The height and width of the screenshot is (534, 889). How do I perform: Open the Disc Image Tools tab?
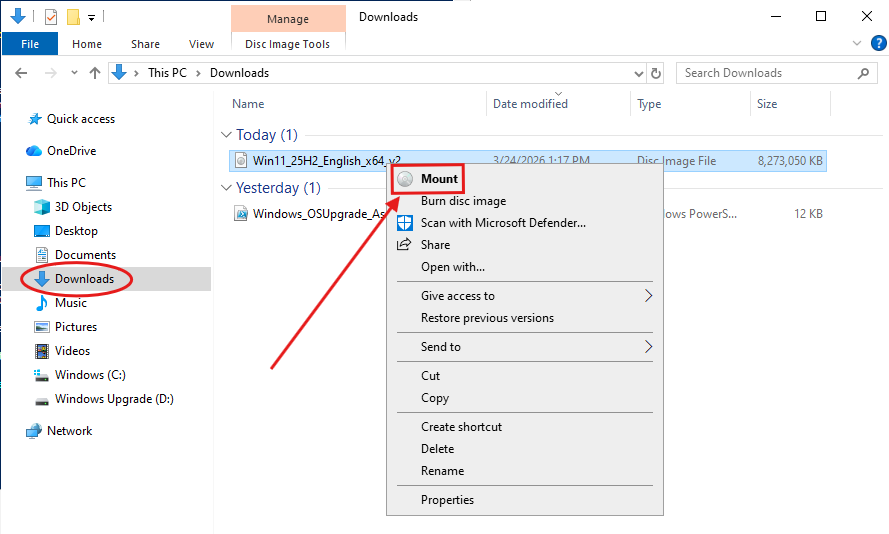(x=287, y=44)
